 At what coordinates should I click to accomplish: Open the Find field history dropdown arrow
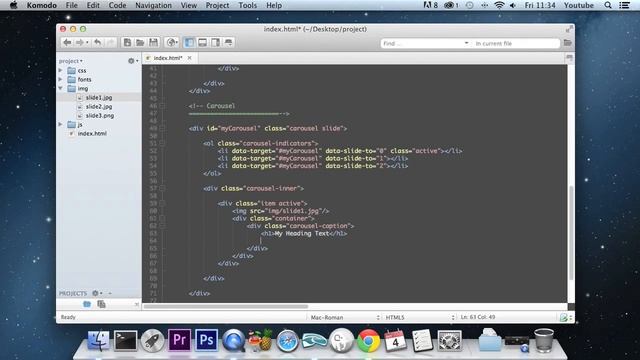[x=466, y=43]
